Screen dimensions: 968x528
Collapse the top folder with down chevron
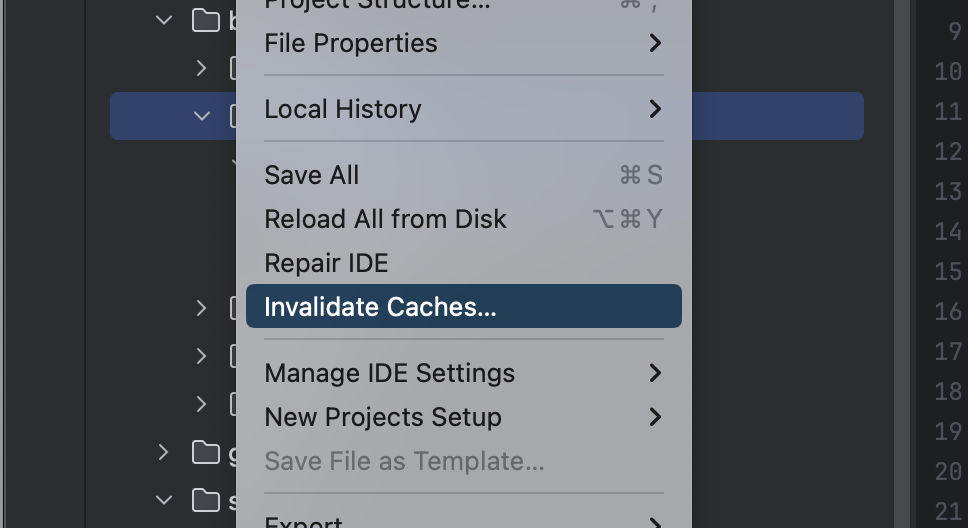164,20
